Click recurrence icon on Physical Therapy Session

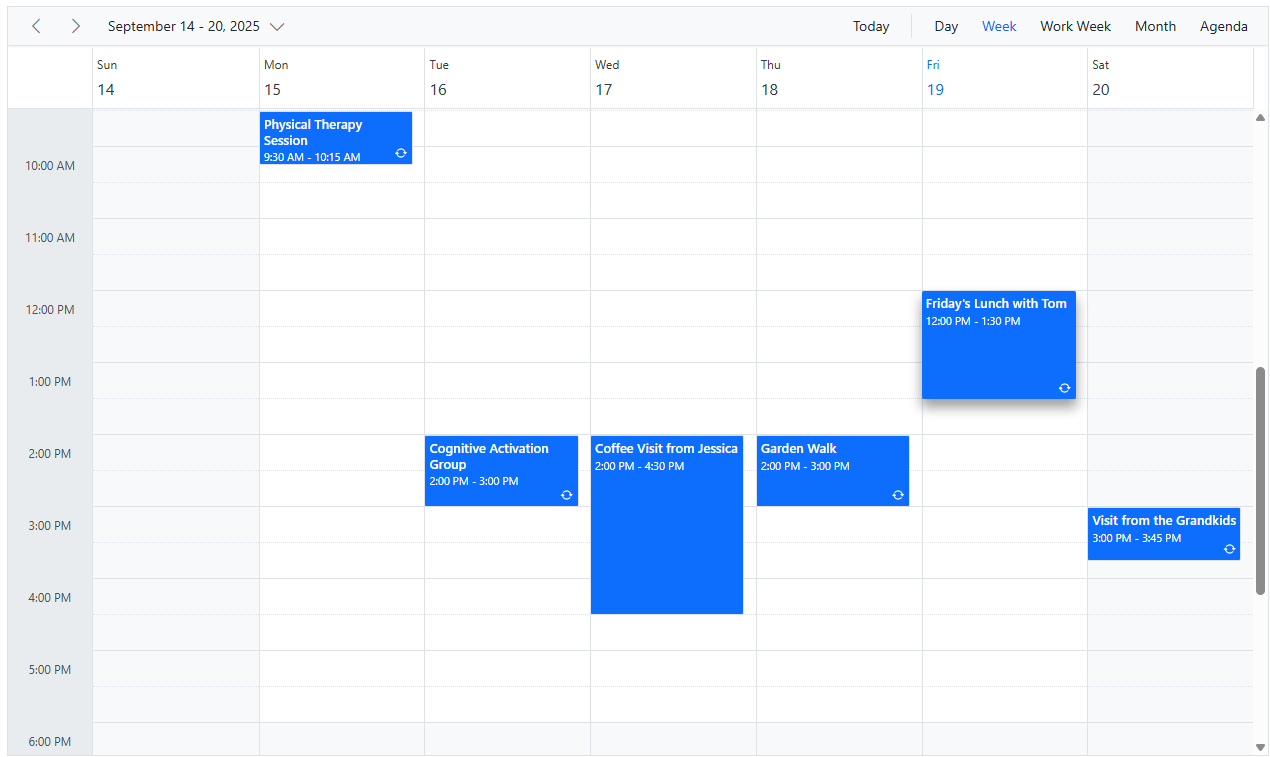[401, 153]
